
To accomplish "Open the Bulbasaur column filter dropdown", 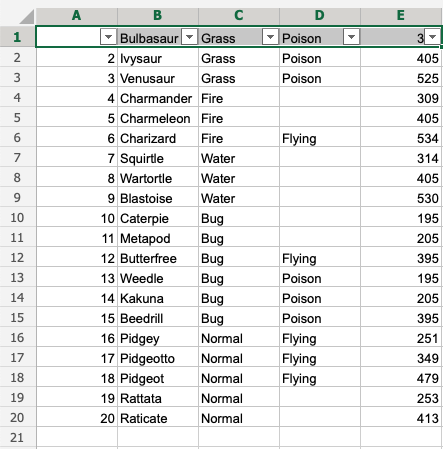I will 189,37.
